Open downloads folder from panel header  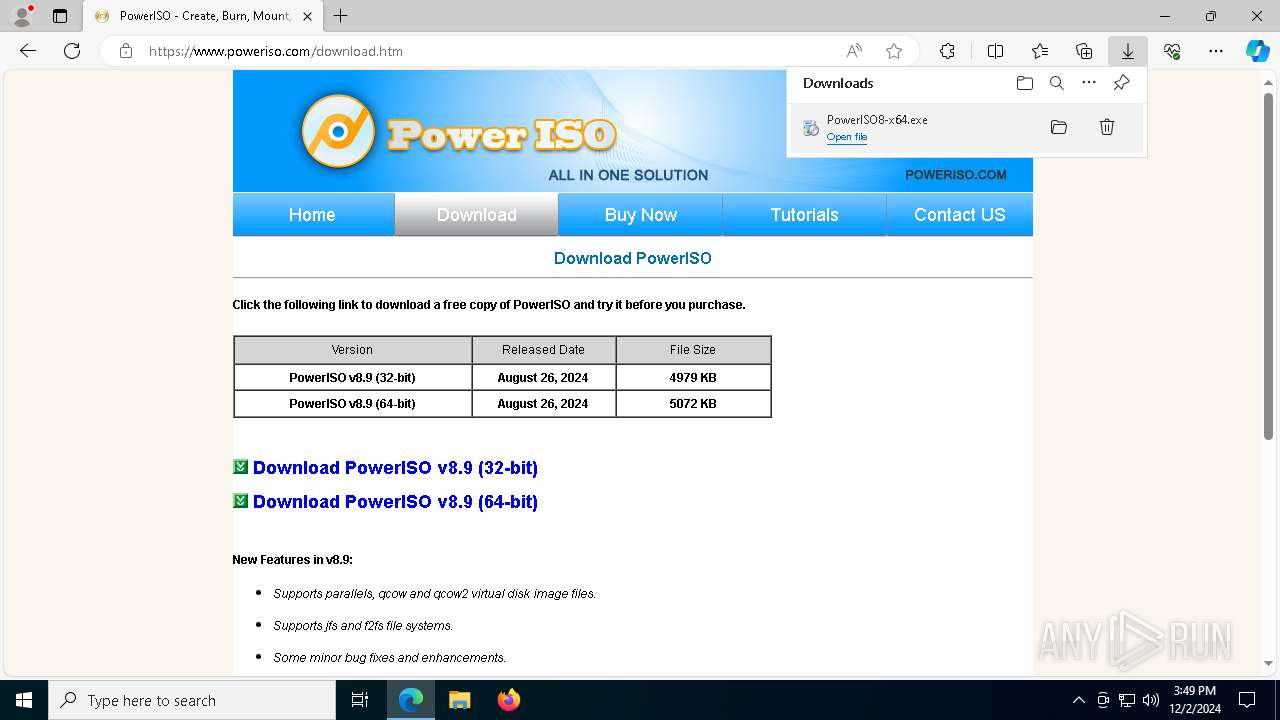(1024, 83)
